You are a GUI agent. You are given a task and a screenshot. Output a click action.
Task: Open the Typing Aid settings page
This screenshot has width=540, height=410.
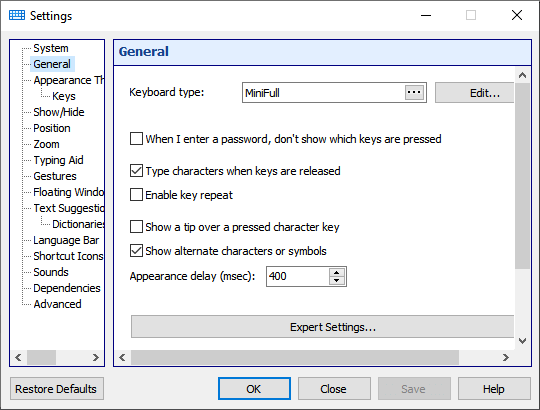[x=58, y=160]
